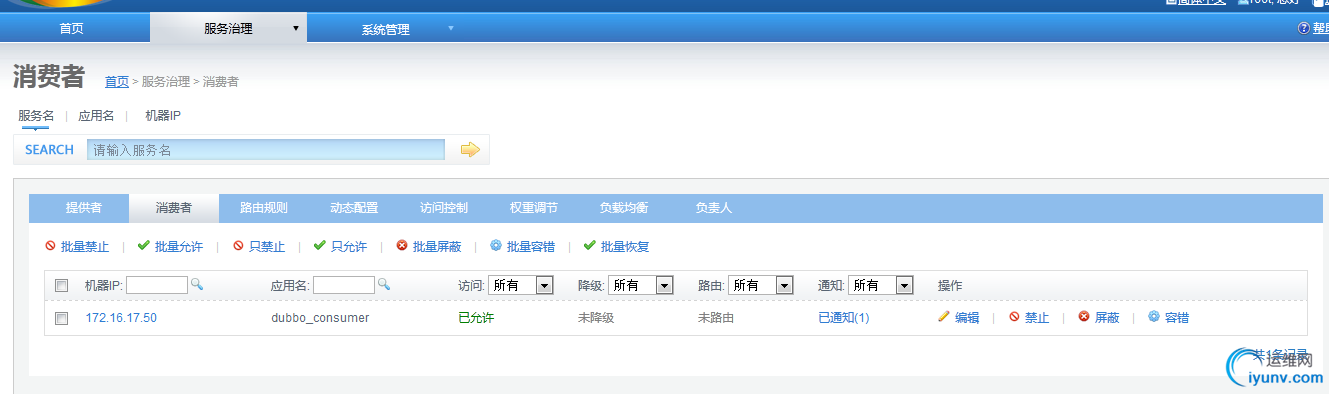Expand the 系统管理 menu arrow
Screen dimensions: 1329x394
[x=451, y=28]
